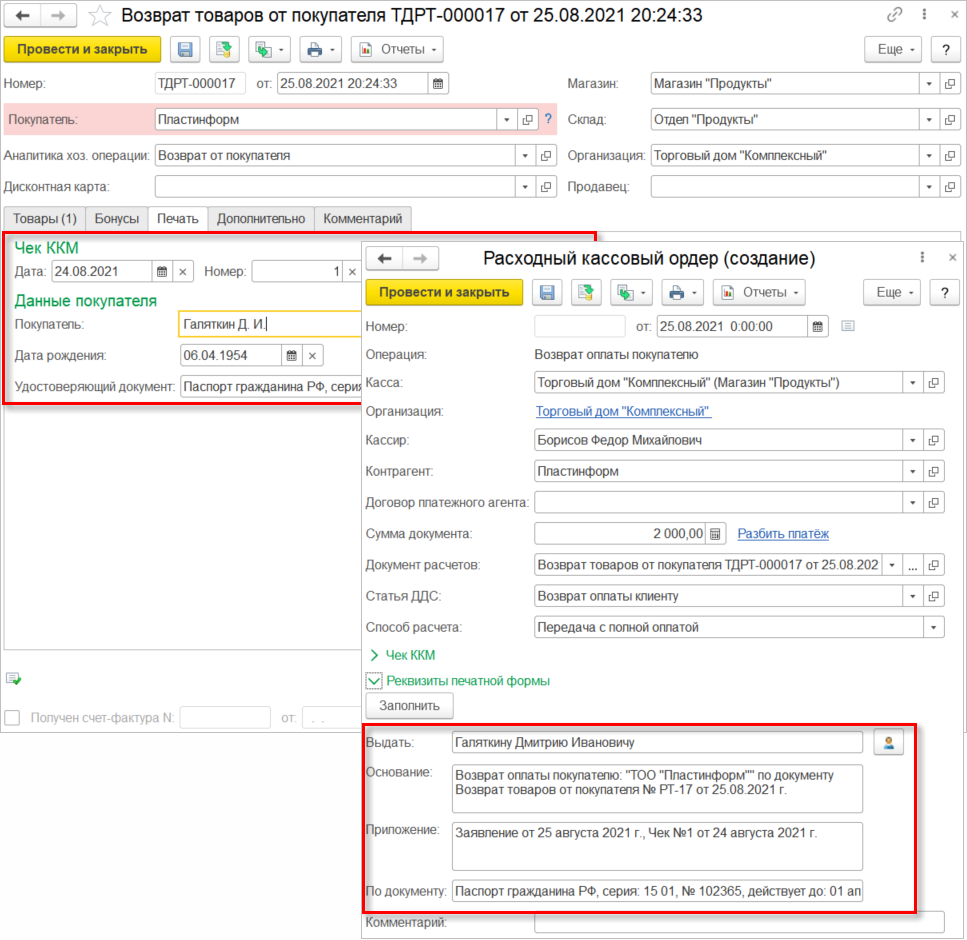Toggle the Получен счет-фактура checkbox

(x=12, y=718)
